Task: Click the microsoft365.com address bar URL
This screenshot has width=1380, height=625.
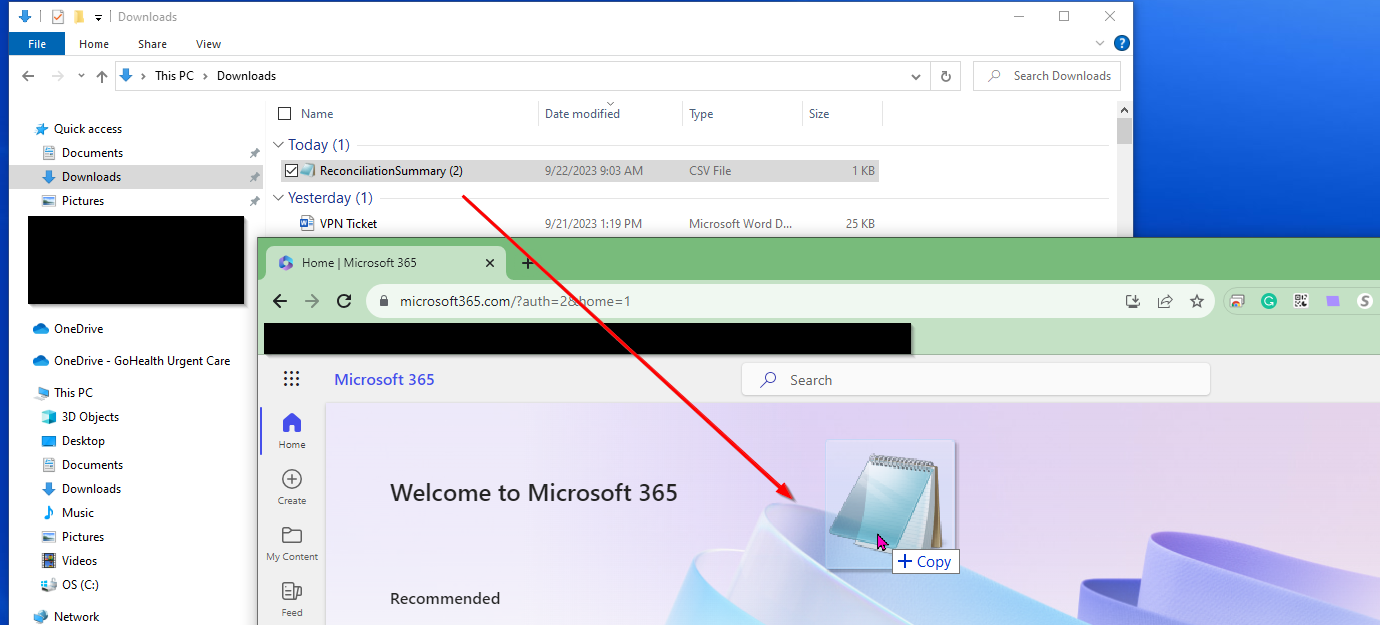Action: coord(515,301)
